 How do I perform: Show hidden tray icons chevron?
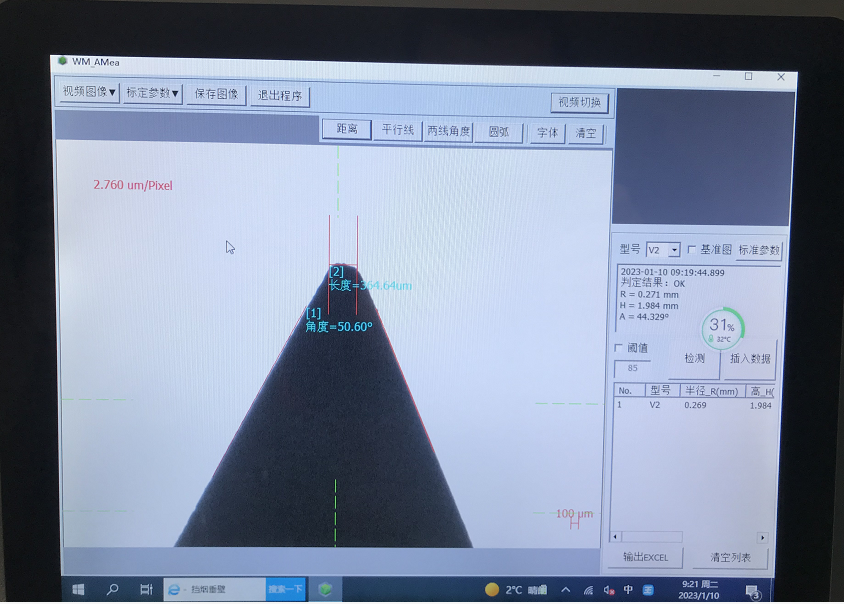click(566, 590)
